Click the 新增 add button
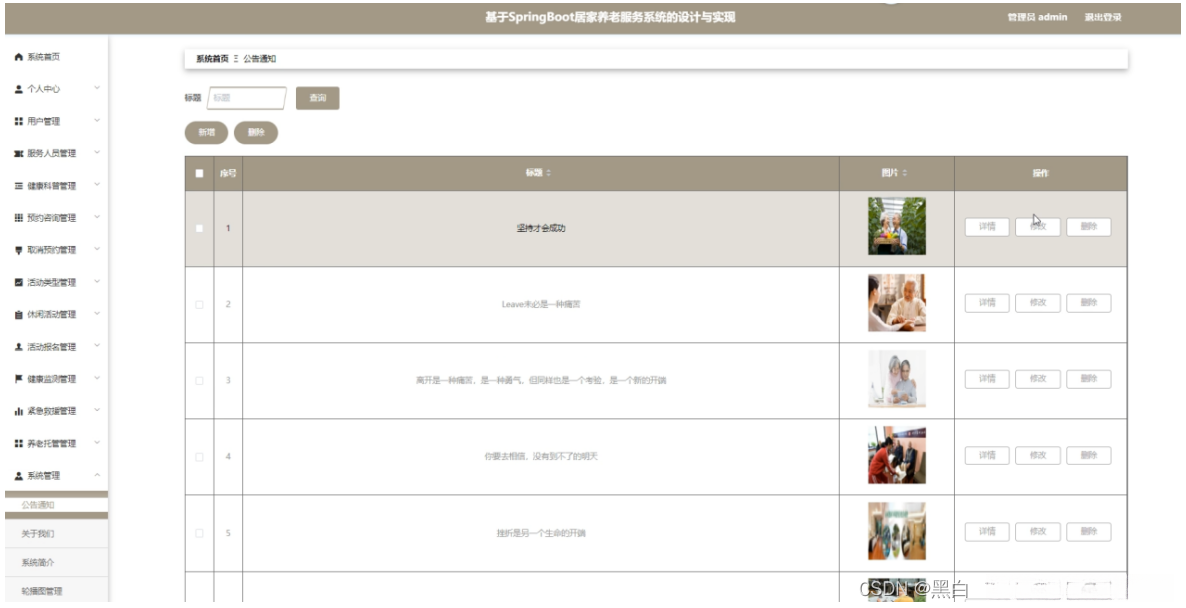This screenshot has width=1186, height=608. pyautogui.click(x=206, y=132)
